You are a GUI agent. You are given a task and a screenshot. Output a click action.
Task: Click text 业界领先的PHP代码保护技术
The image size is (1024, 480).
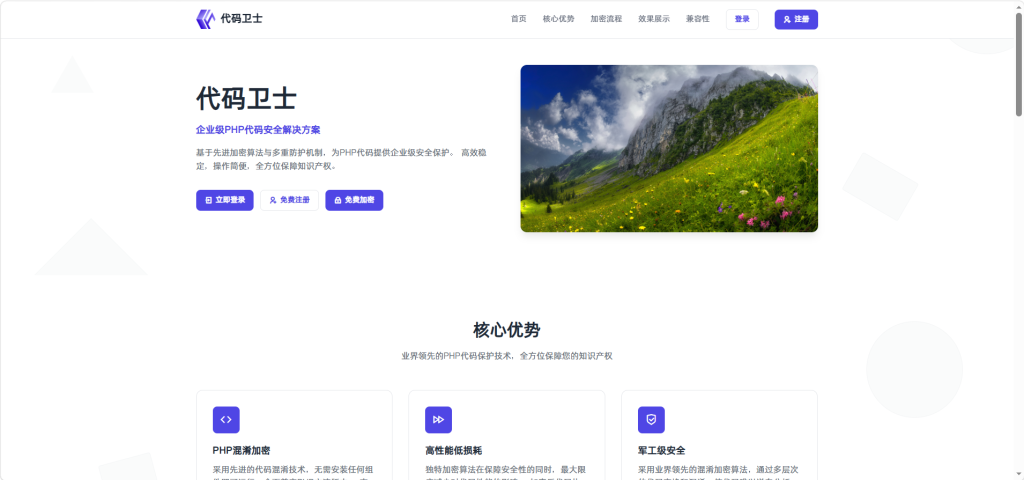[x=456, y=357]
